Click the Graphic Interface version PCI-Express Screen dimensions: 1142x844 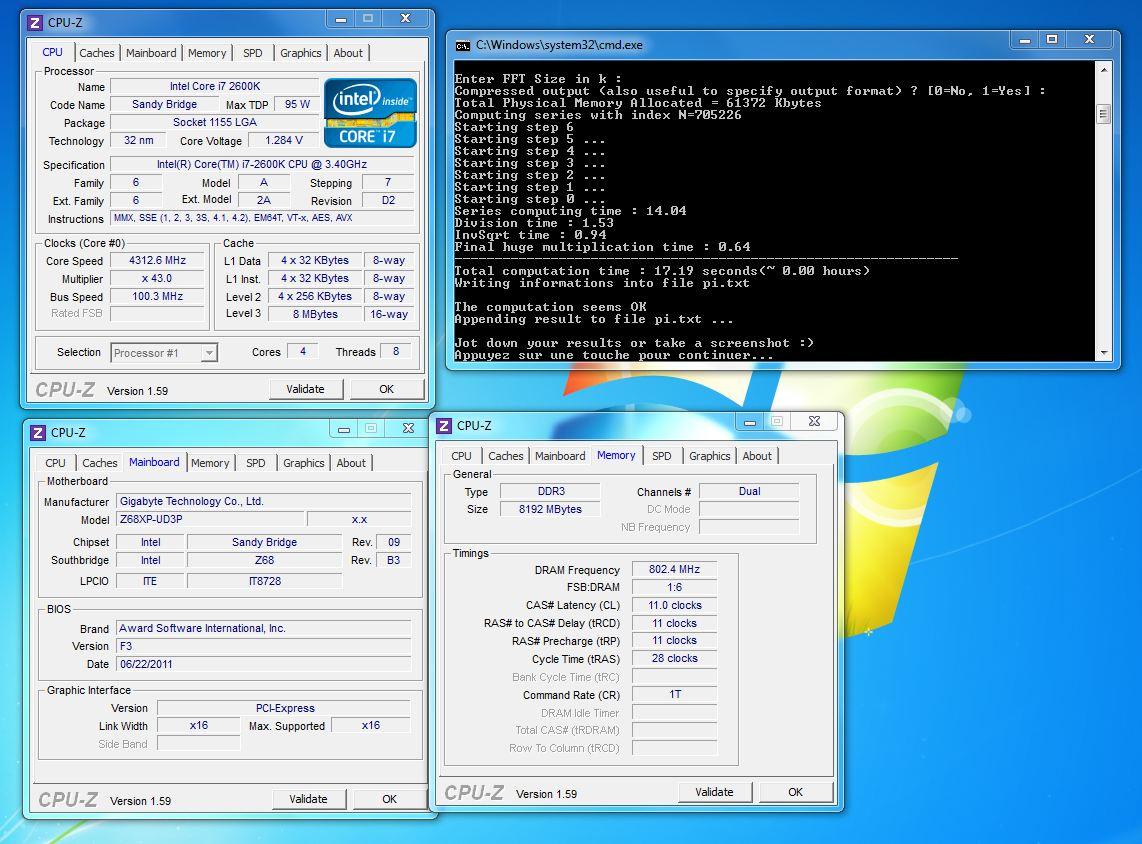click(285, 708)
